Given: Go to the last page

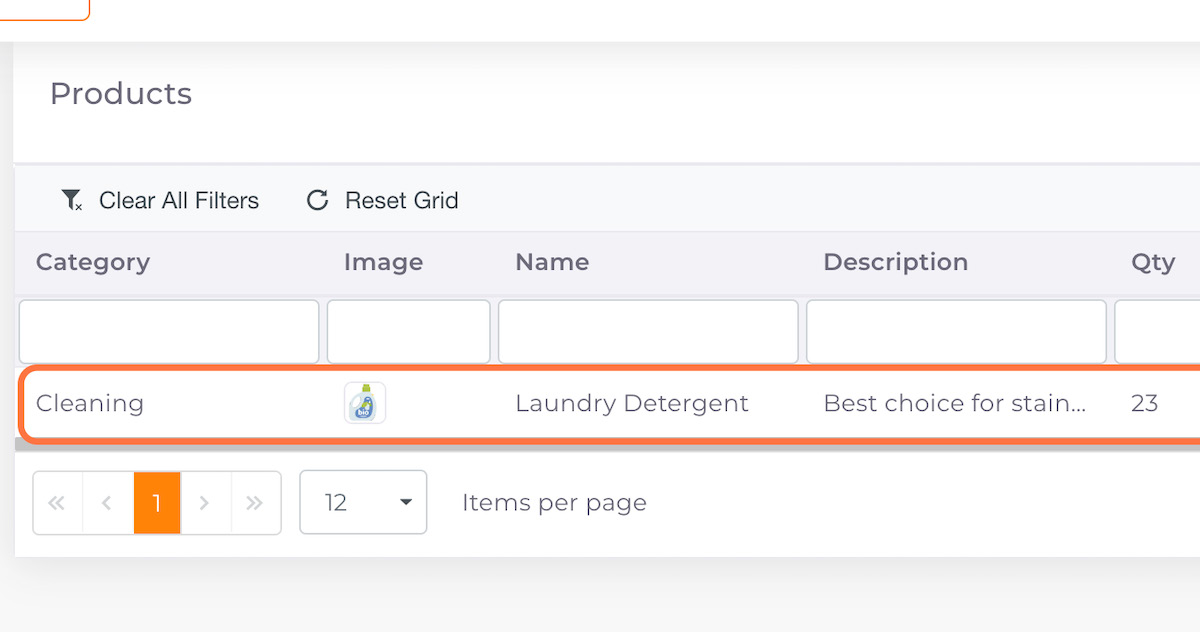Looking at the screenshot, I should coord(255,502).
